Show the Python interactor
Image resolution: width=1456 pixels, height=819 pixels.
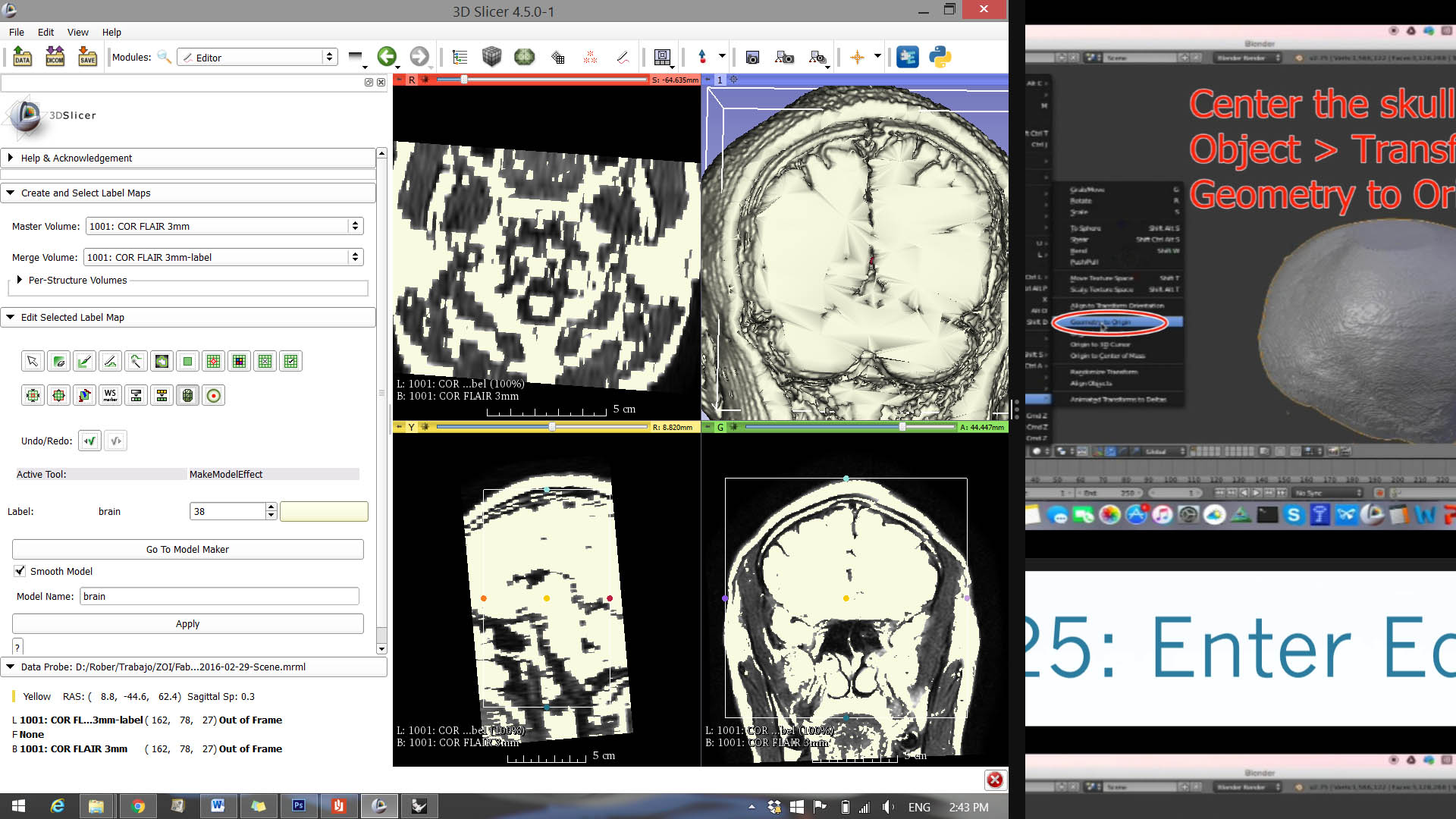(x=940, y=57)
